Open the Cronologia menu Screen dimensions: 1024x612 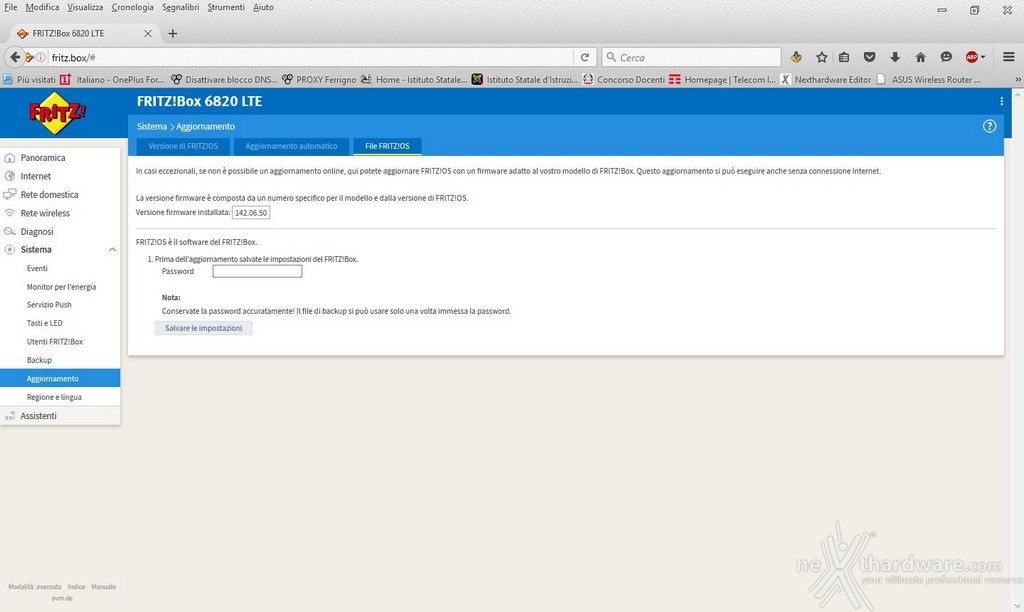pos(133,7)
